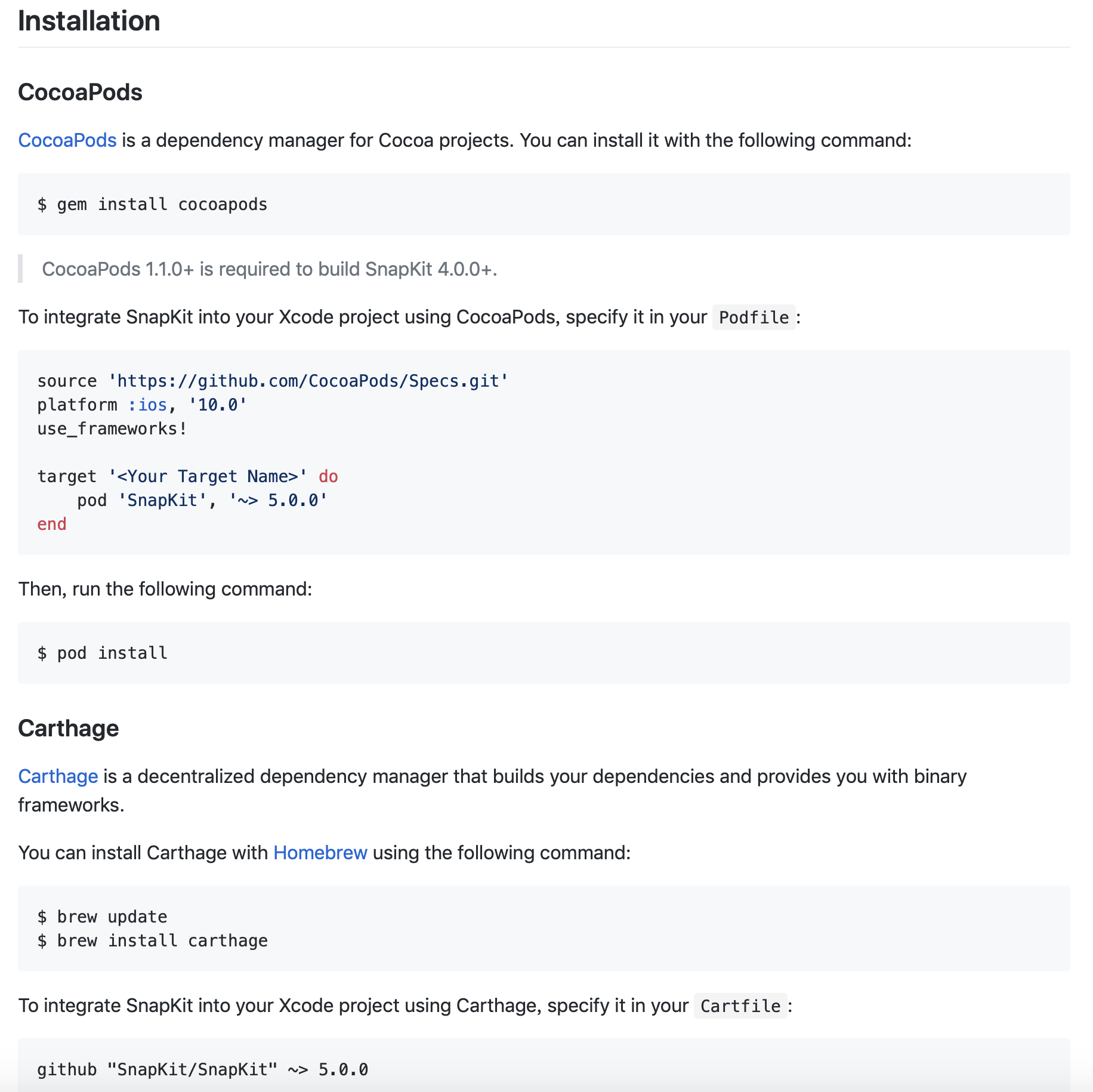The height and width of the screenshot is (1092, 1093).
Task: Click the 'decentralized dependency manager' sentence
Action: point(492,791)
